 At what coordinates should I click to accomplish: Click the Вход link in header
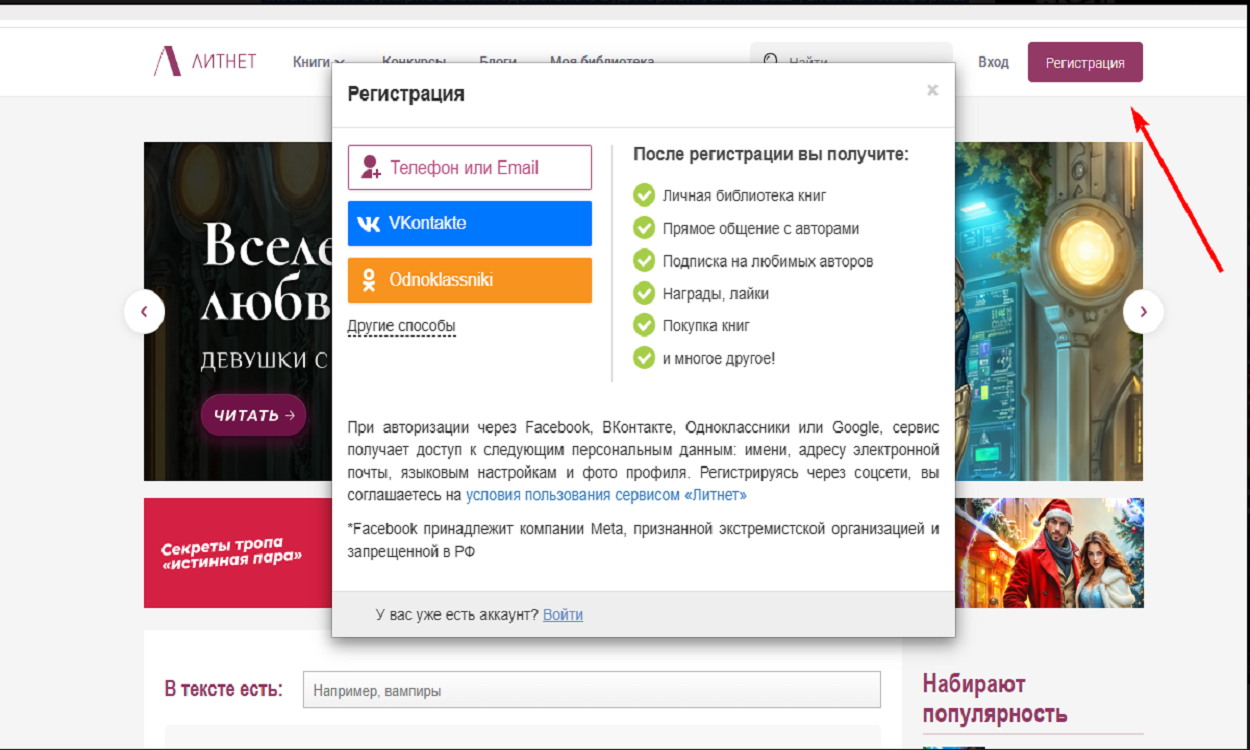[x=993, y=62]
